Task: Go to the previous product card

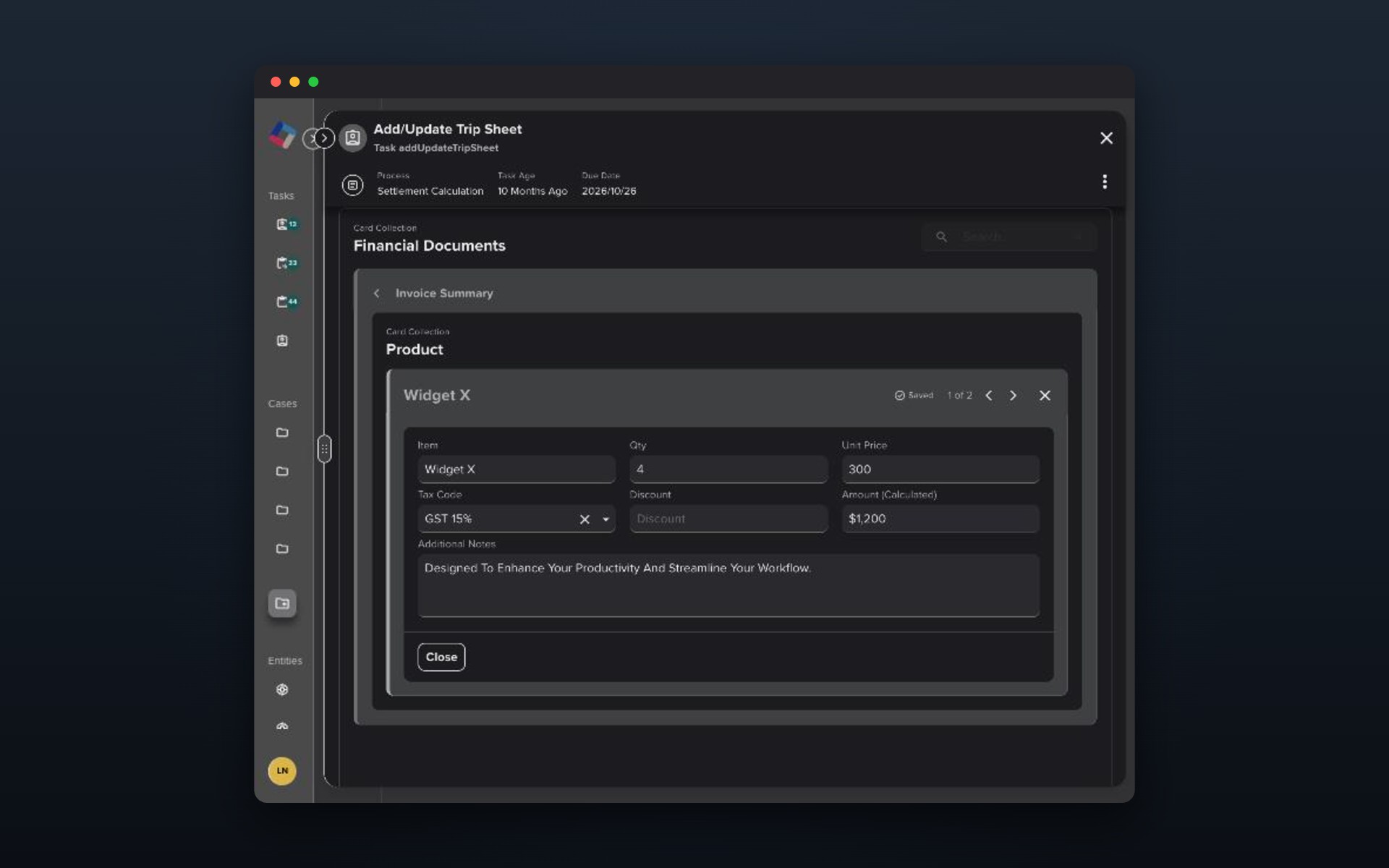Action: tap(989, 396)
